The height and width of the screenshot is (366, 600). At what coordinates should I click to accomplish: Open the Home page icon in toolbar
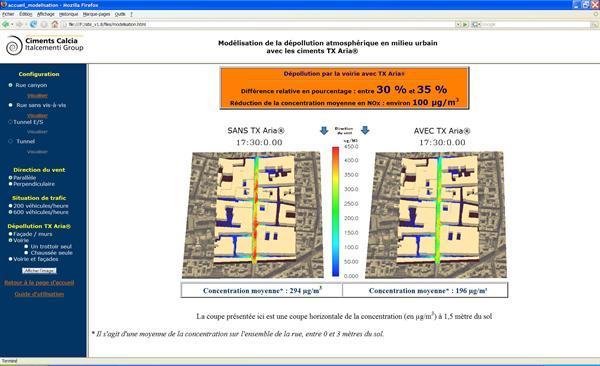click(55, 24)
